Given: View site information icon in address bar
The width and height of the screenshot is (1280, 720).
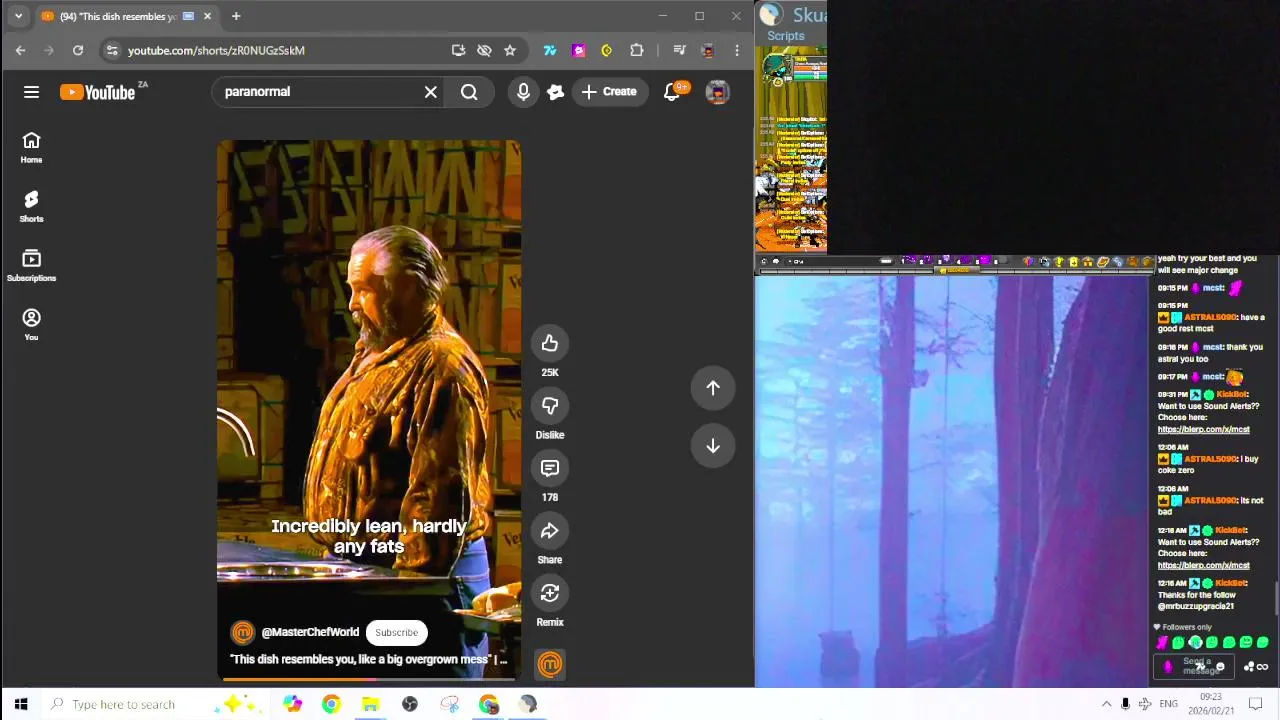Looking at the screenshot, I should coord(112,50).
